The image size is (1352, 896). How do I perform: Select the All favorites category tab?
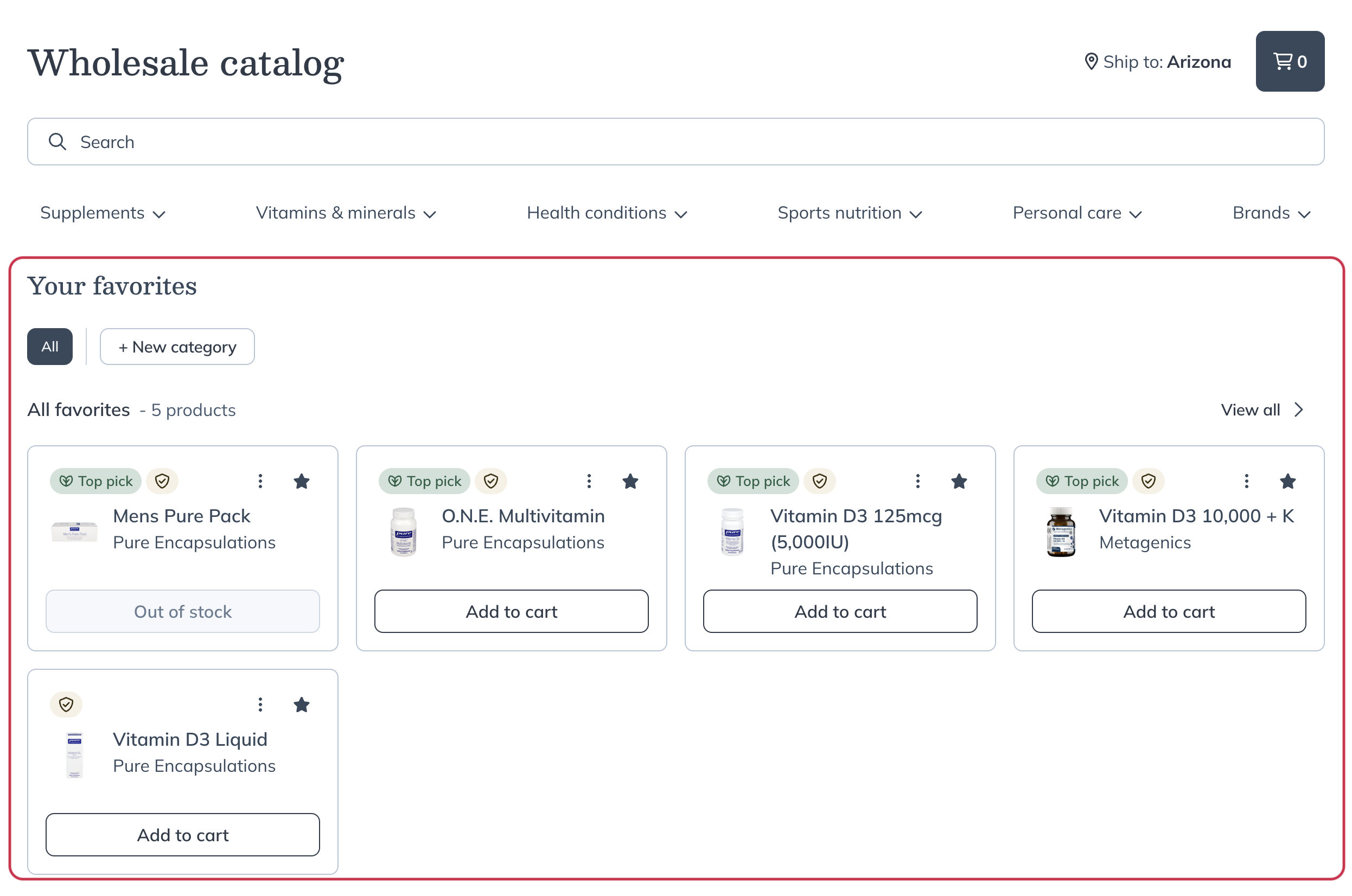(50, 346)
